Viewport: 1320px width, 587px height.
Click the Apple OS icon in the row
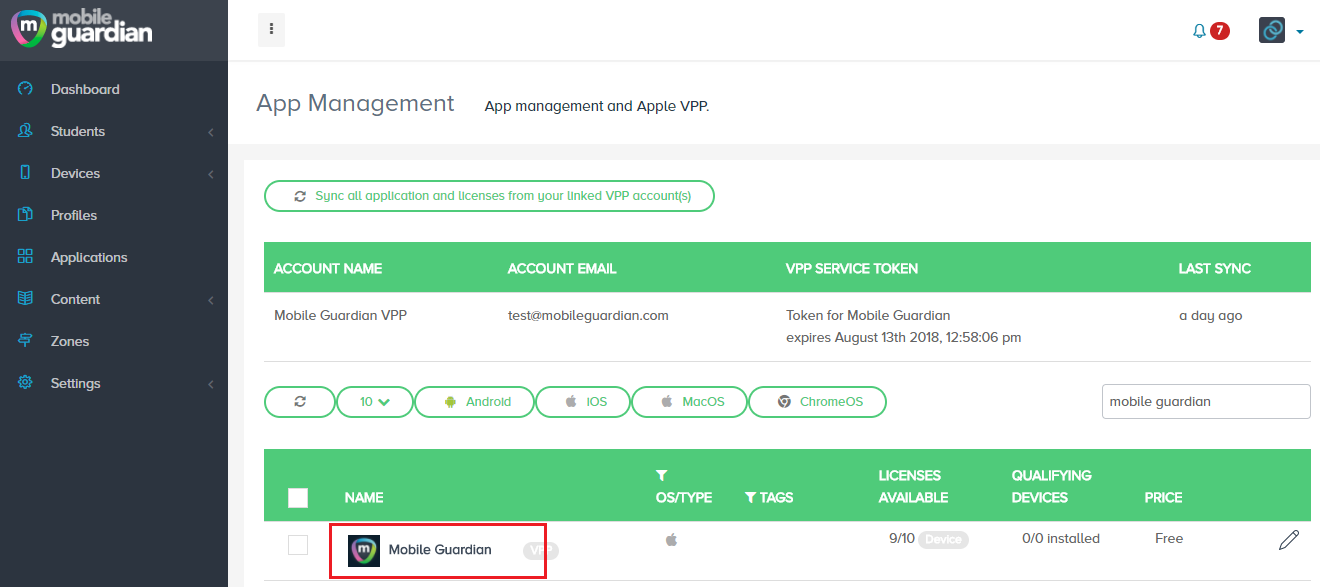[x=671, y=540]
